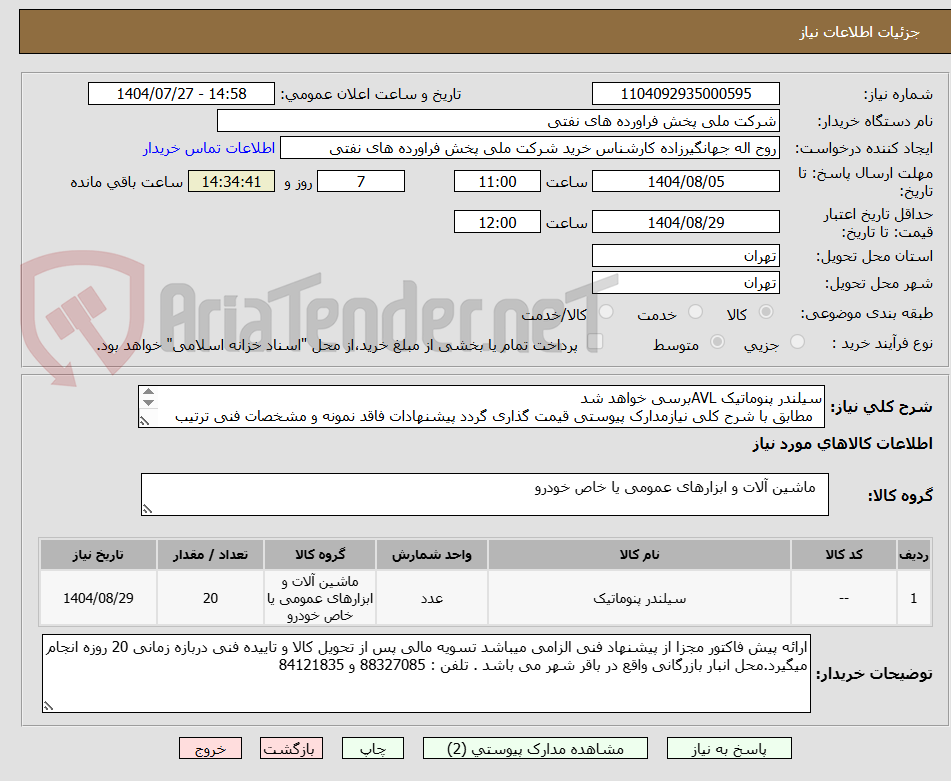The width and height of the screenshot is (951, 781).
Task: Click the remaining time field 14:34:41
Action: tap(231, 181)
